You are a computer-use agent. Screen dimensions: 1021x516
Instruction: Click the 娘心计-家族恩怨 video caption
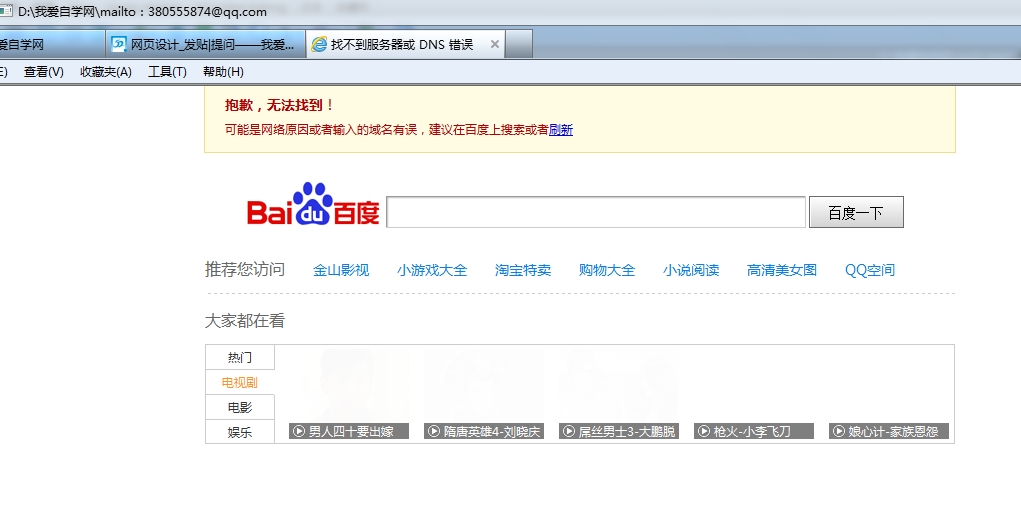click(x=889, y=431)
